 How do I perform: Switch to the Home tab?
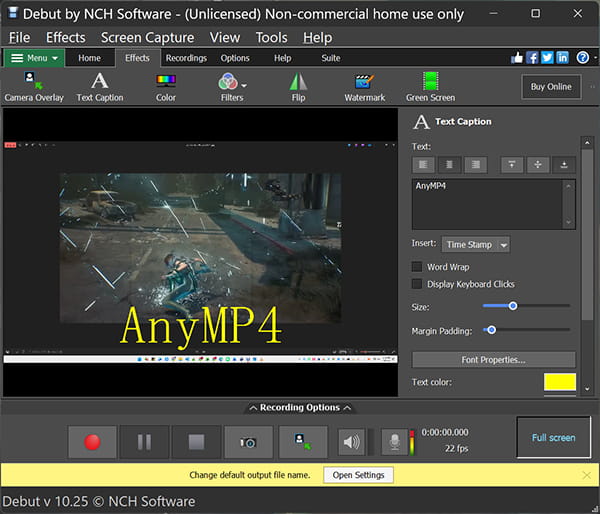(x=90, y=58)
